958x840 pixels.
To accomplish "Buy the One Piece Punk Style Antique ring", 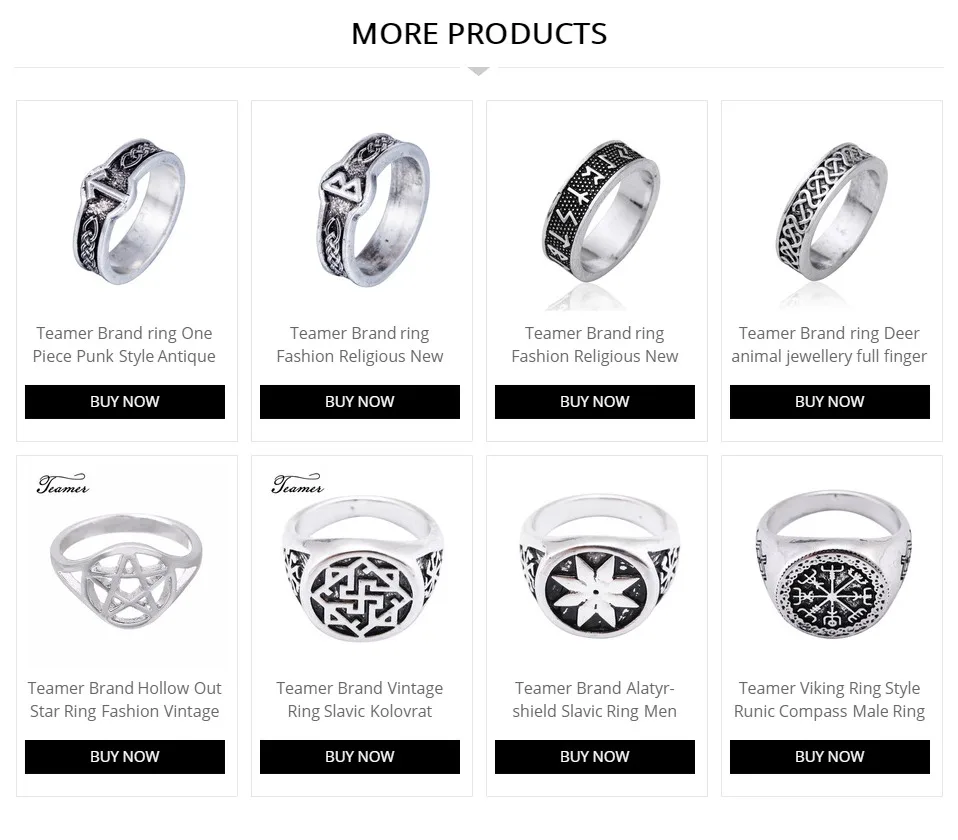I will click(125, 401).
